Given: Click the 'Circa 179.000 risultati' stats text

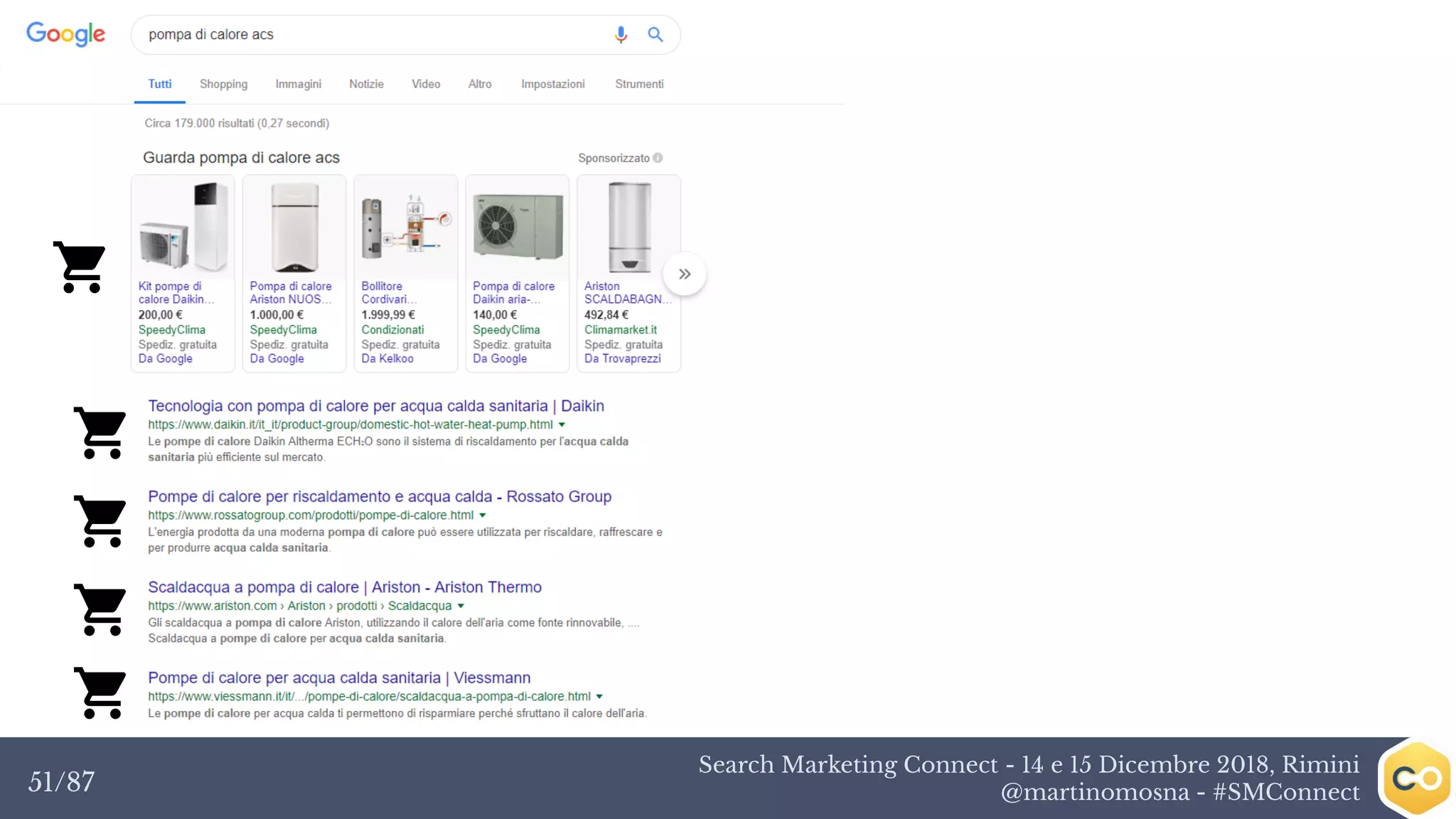Looking at the screenshot, I should [237, 123].
